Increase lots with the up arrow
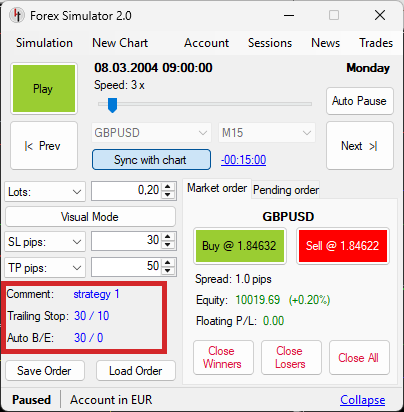 click(x=168, y=187)
